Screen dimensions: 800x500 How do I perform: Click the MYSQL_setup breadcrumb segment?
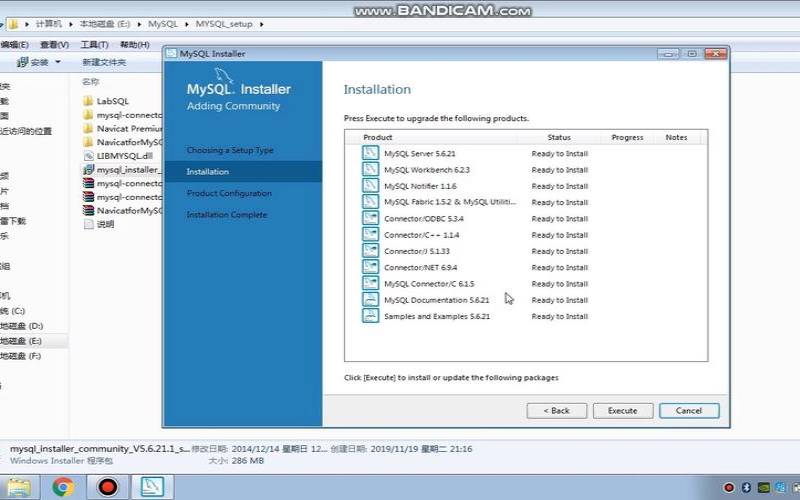coord(224,24)
